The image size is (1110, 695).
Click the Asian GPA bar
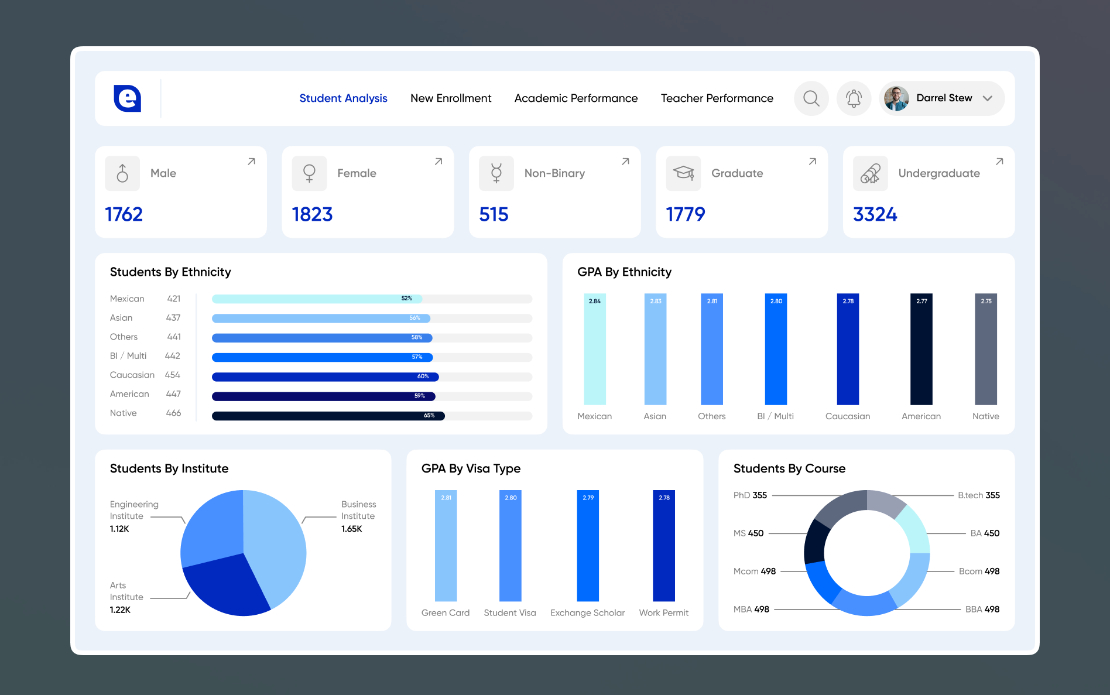(656, 349)
